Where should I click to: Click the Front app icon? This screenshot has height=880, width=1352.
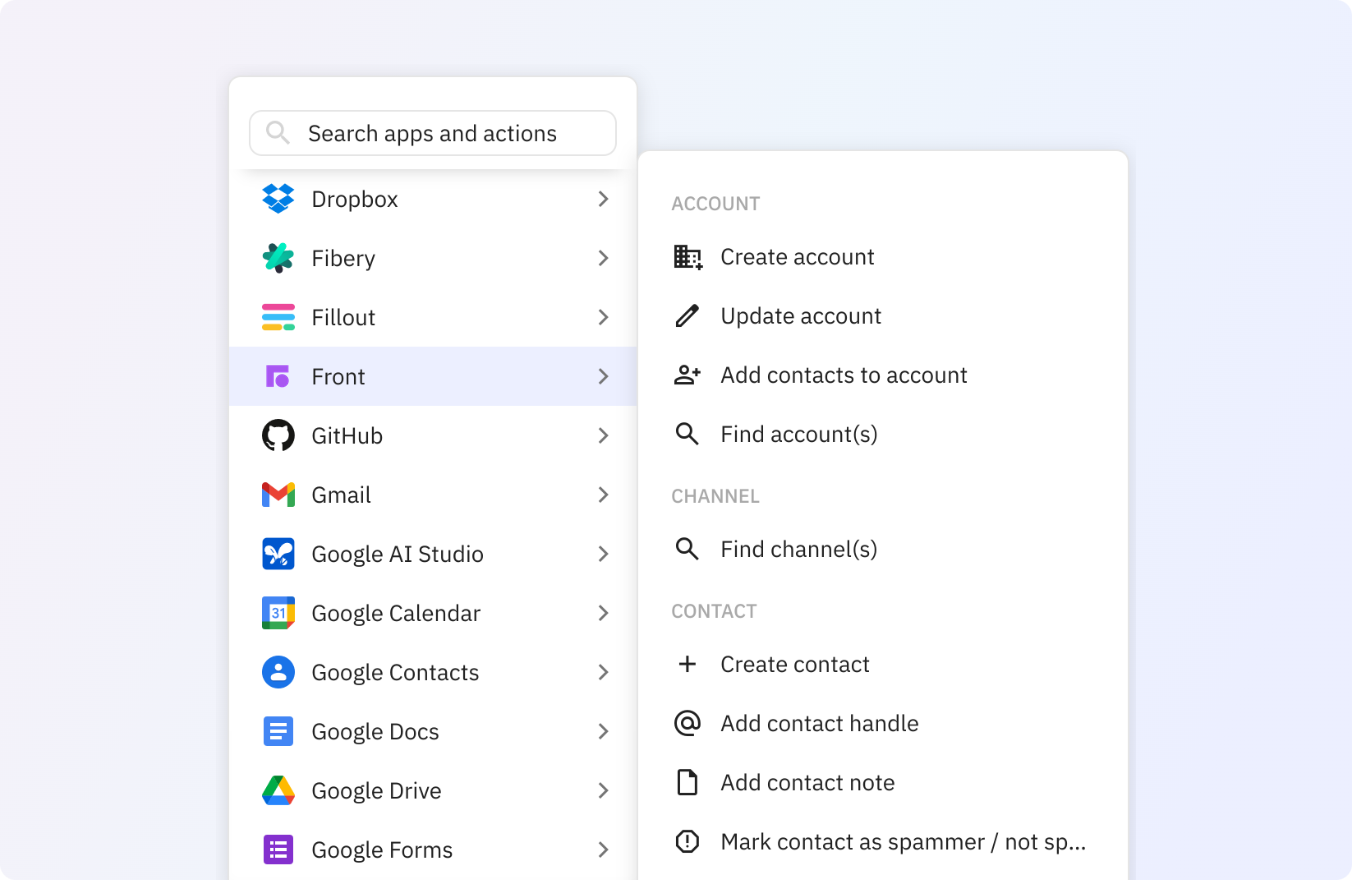click(278, 376)
